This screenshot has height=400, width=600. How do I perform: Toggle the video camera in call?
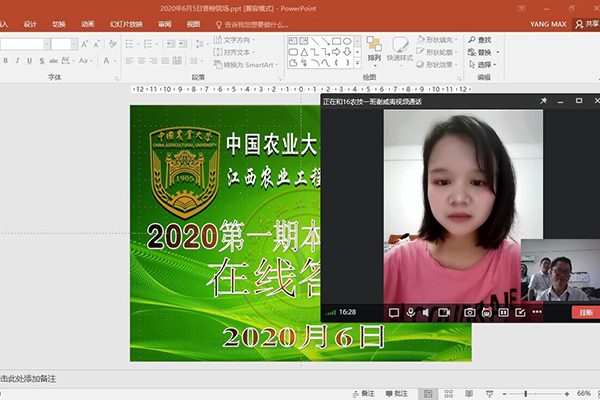click(444, 312)
